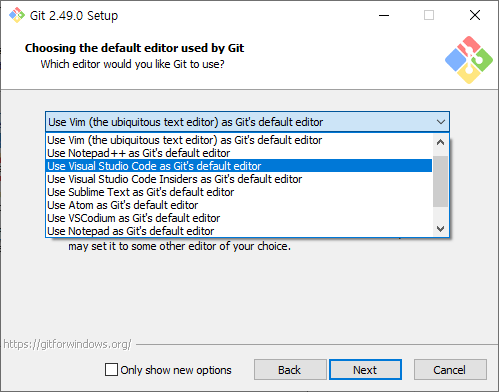Open the gitforwindows.org link
499x392 pixels.
coord(67,344)
